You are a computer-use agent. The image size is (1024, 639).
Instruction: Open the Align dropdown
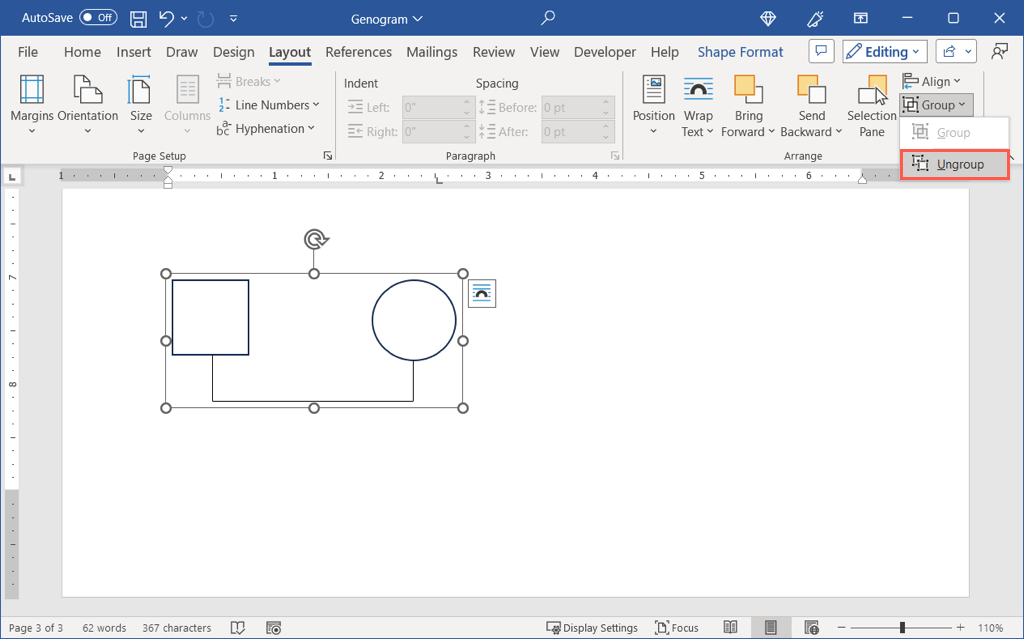pyautogui.click(x=932, y=81)
